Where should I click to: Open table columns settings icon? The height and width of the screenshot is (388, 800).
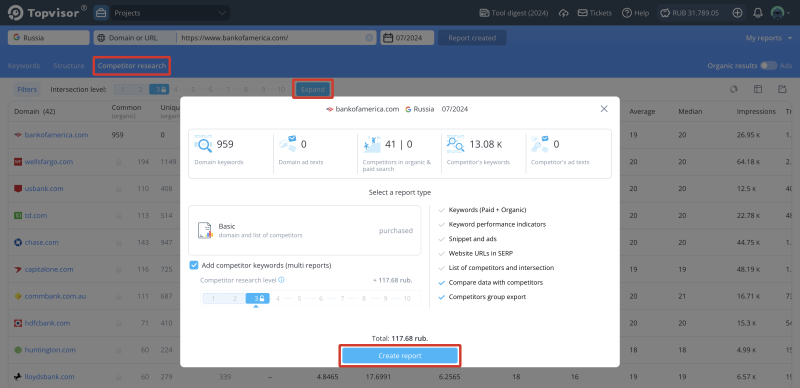coord(758,89)
